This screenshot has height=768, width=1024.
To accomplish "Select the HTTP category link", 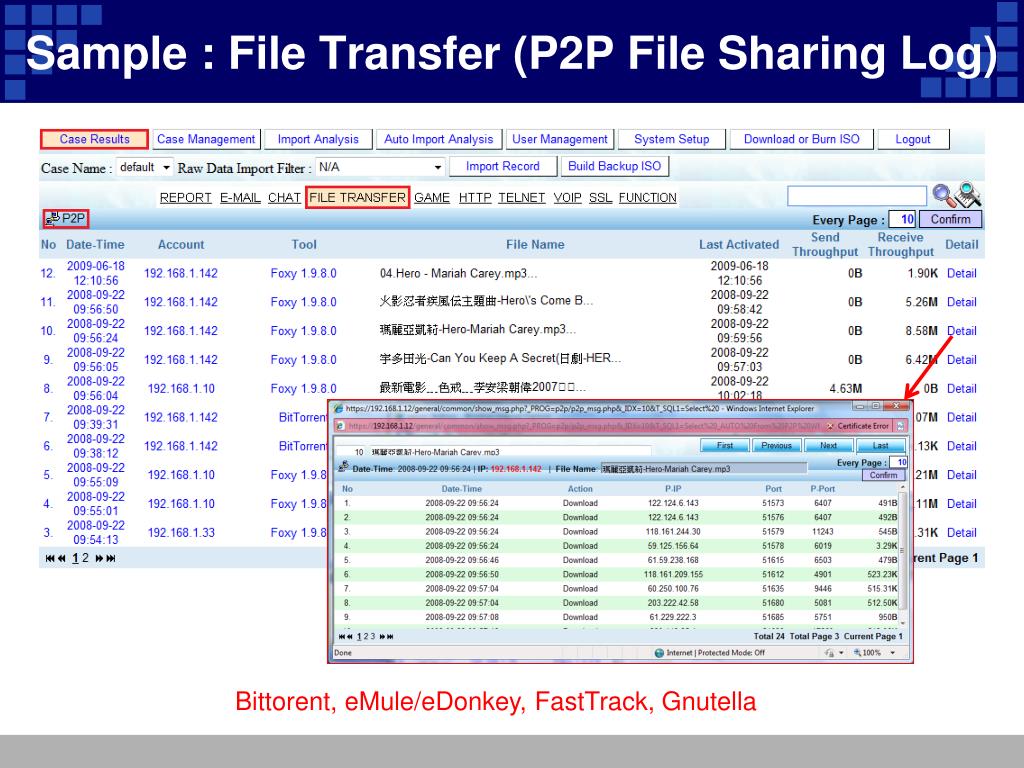I will point(475,197).
